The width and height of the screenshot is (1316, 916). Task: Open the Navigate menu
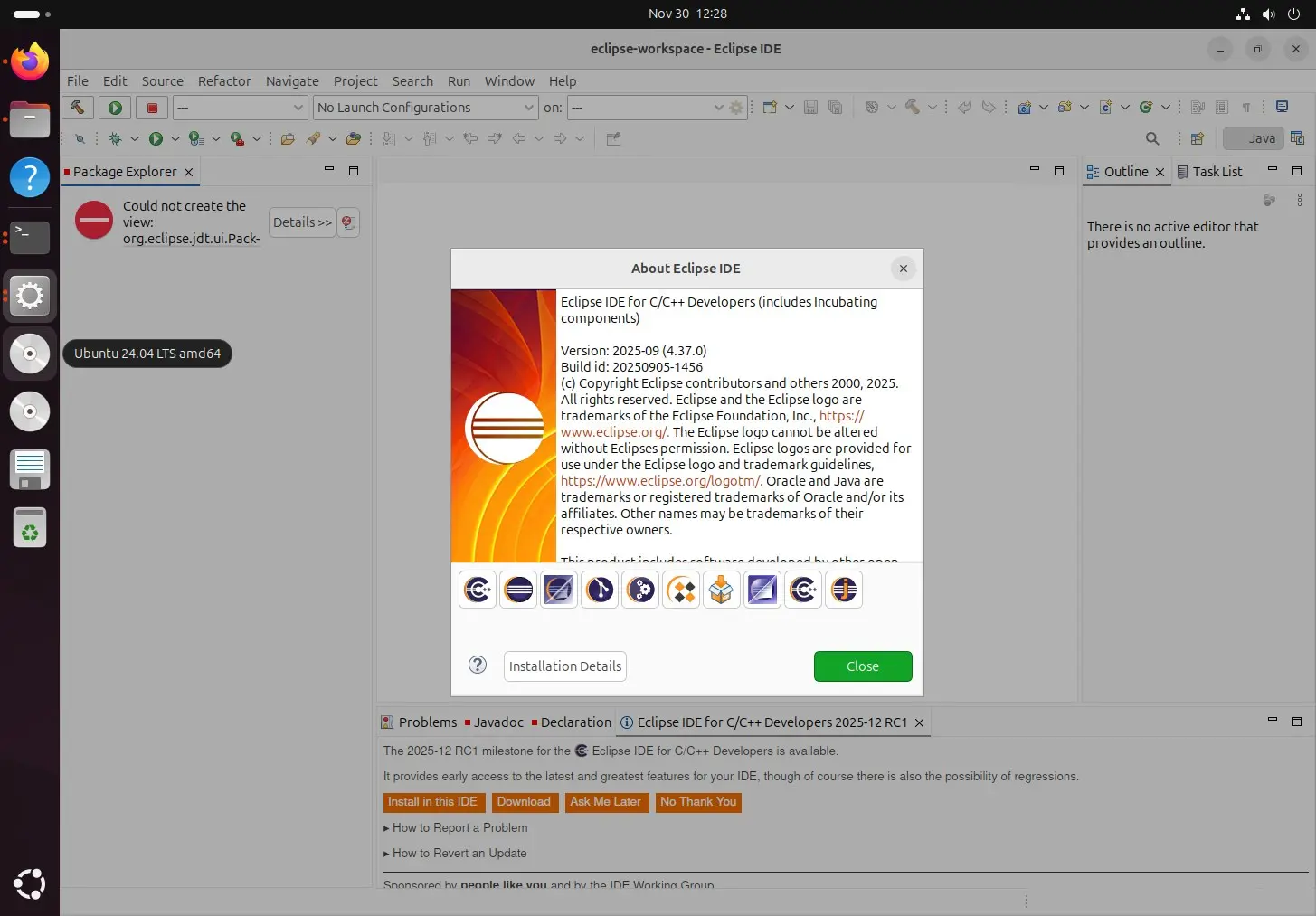292,80
